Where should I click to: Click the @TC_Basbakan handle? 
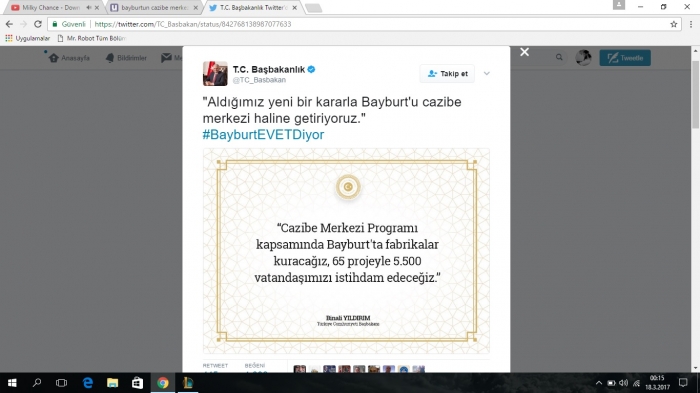(x=259, y=80)
